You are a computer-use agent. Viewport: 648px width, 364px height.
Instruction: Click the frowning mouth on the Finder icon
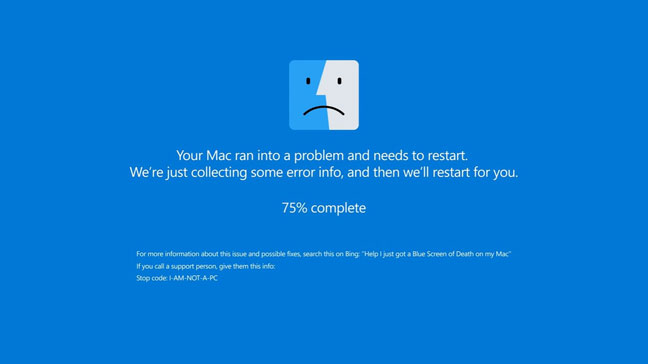tap(324, 110)
